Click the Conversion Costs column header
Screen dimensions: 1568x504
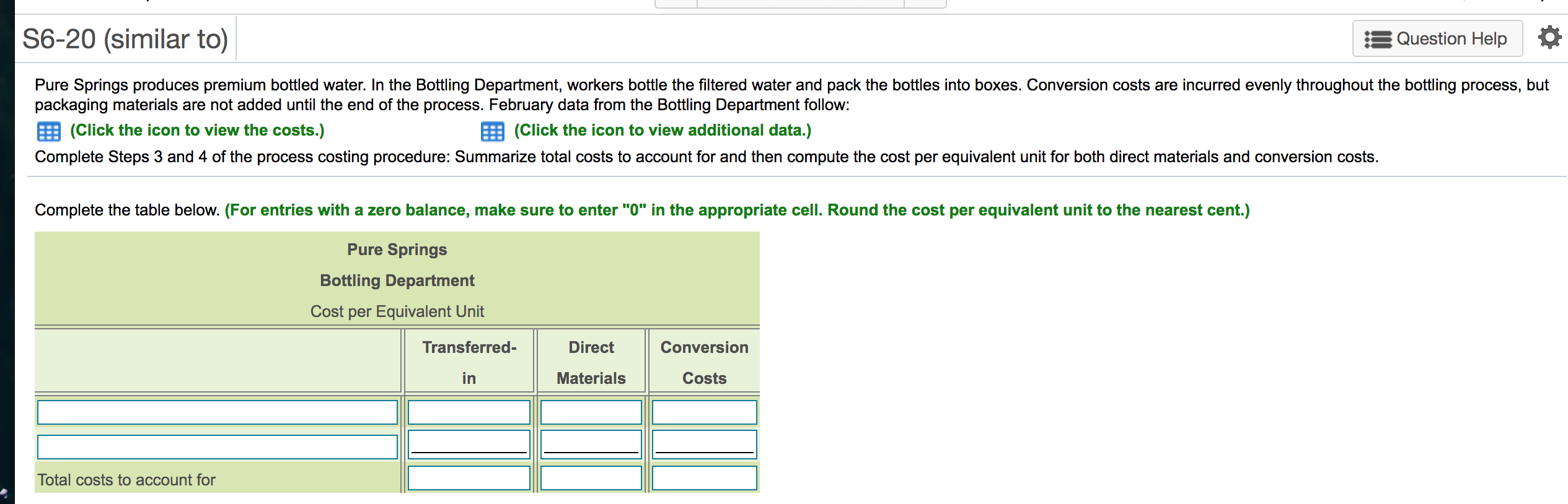click(705, 363)
